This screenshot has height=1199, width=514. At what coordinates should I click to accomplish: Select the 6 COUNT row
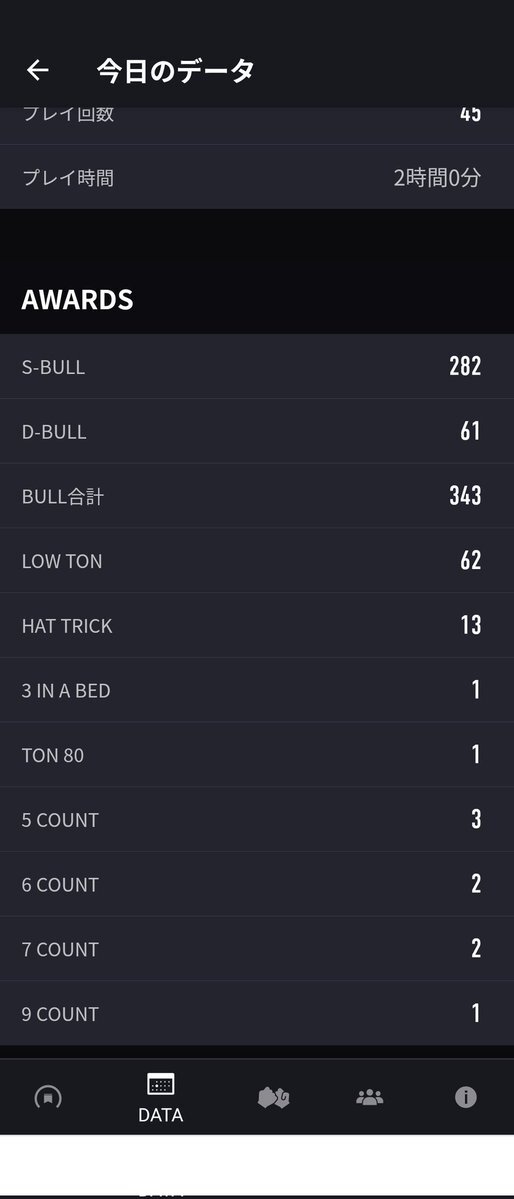click(x=257, y=884)
